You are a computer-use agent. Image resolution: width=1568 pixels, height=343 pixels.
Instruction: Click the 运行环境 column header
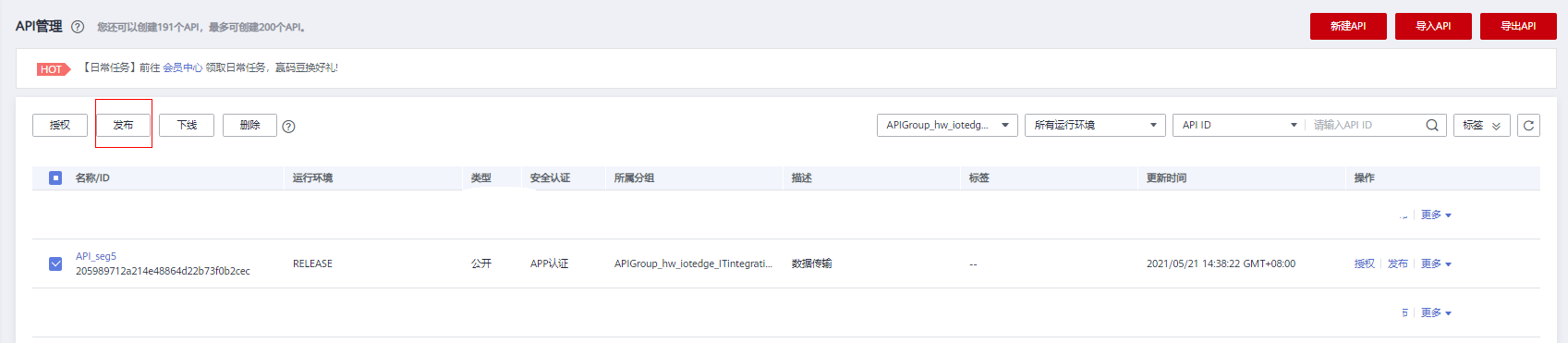pos(312,178)
